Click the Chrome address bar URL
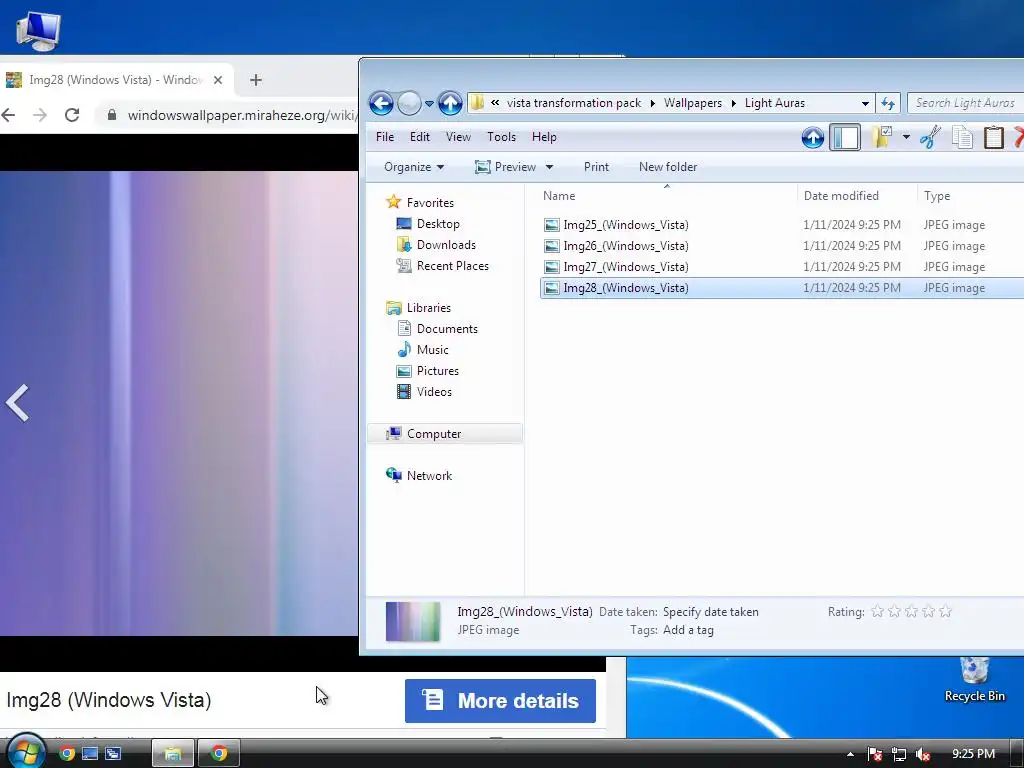 pos(242,115)
